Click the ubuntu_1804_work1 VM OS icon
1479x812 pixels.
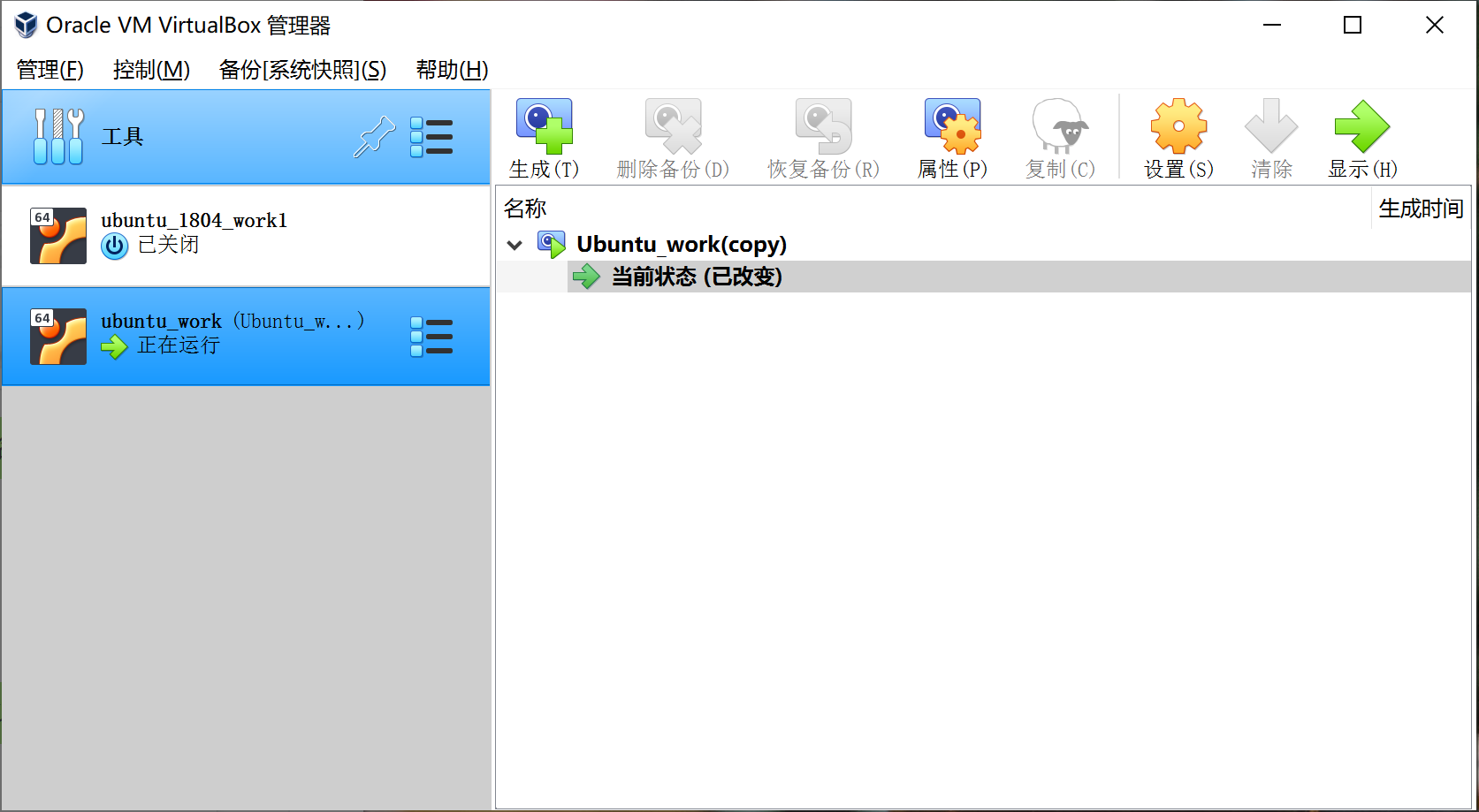[x=58, y=236]
